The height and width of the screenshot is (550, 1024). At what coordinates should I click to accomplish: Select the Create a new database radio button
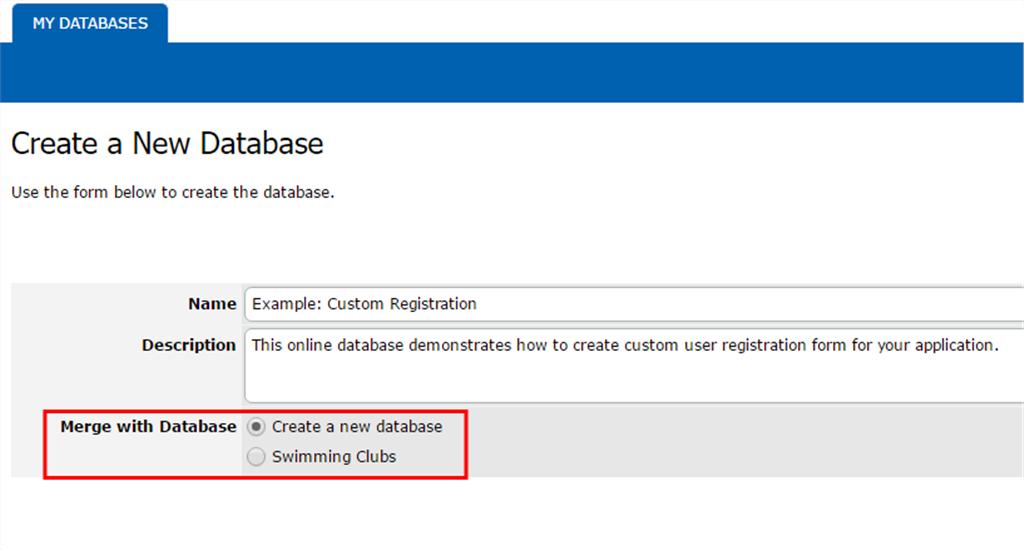point(256,427)
